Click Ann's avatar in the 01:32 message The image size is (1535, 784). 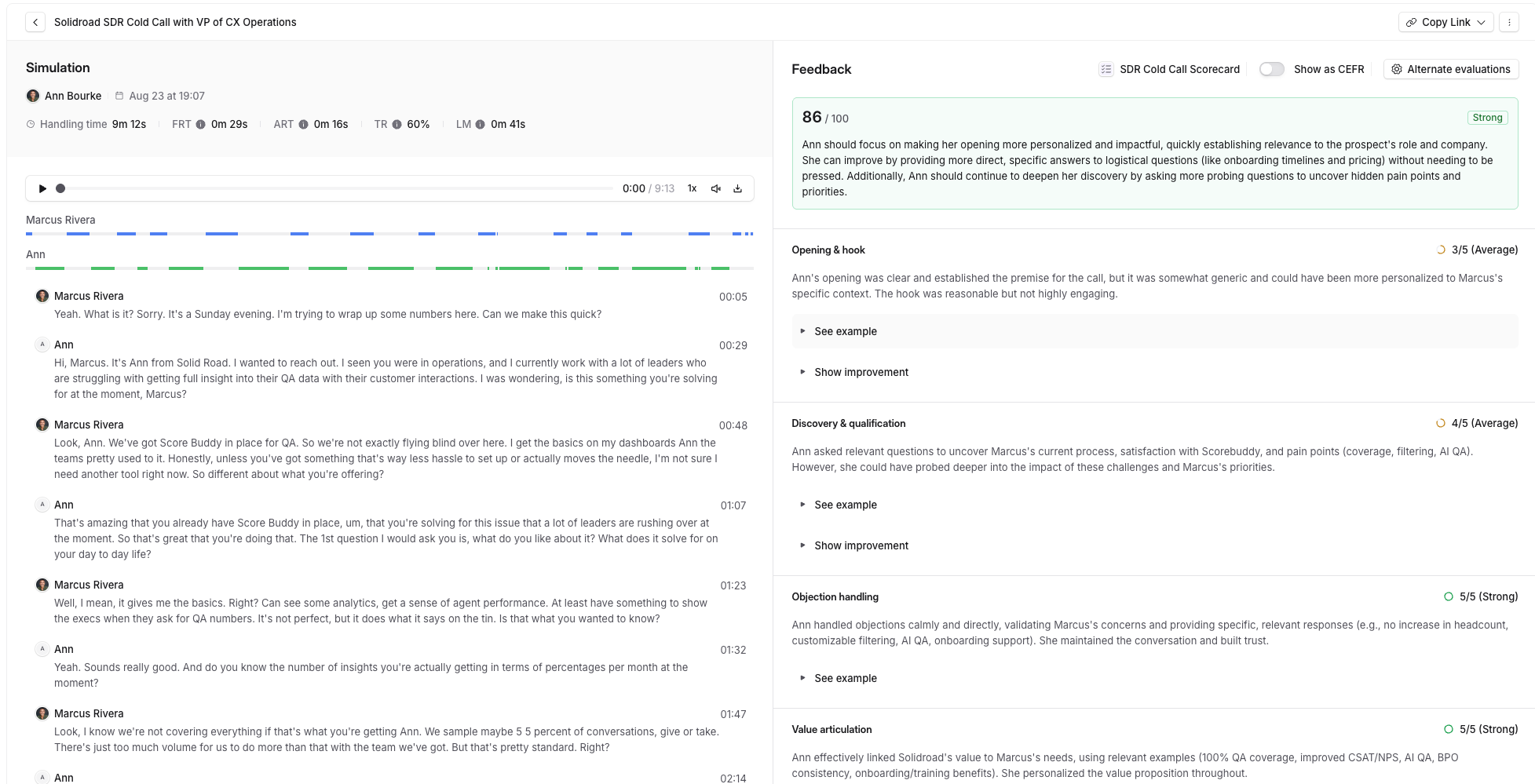(42, 649)
